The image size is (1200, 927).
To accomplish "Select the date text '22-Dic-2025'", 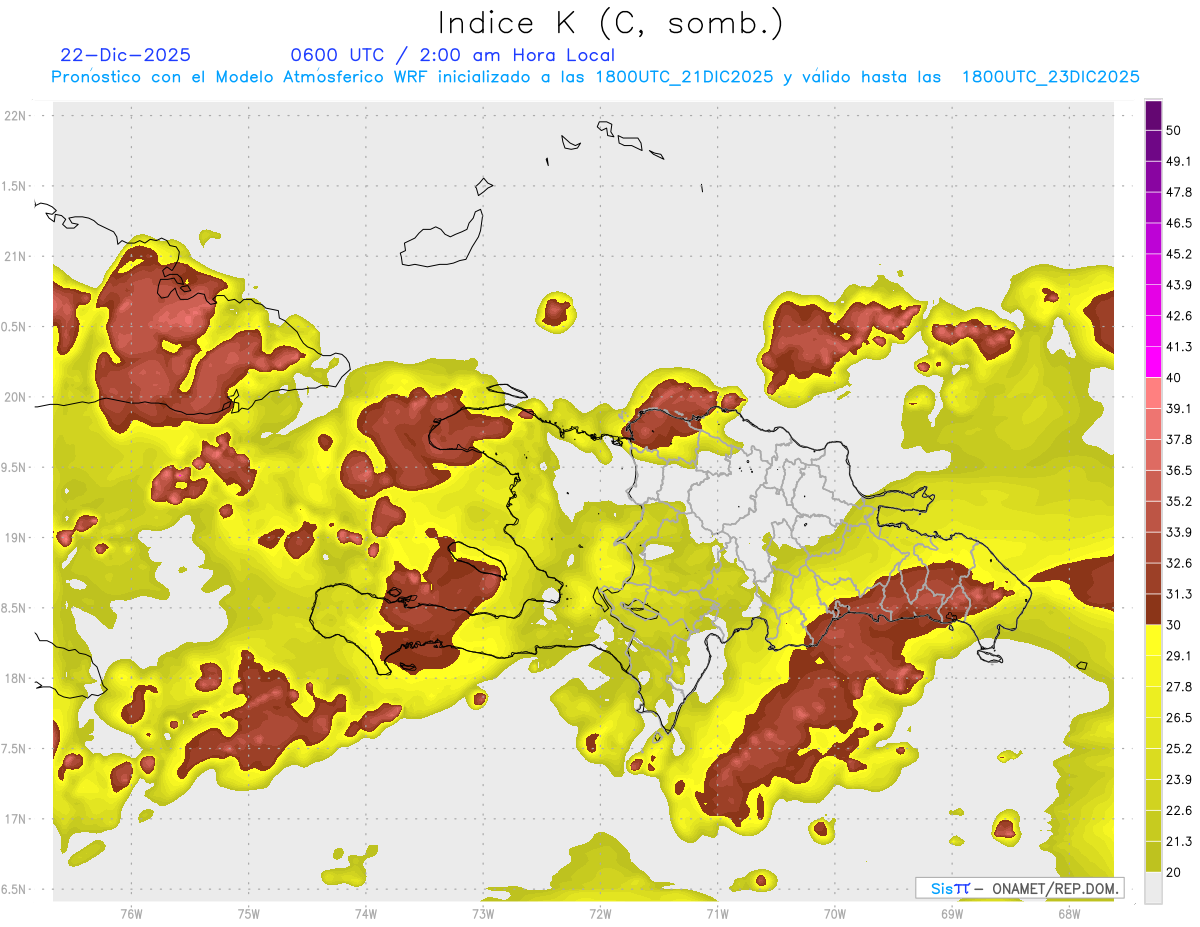I will click(125, 55).
